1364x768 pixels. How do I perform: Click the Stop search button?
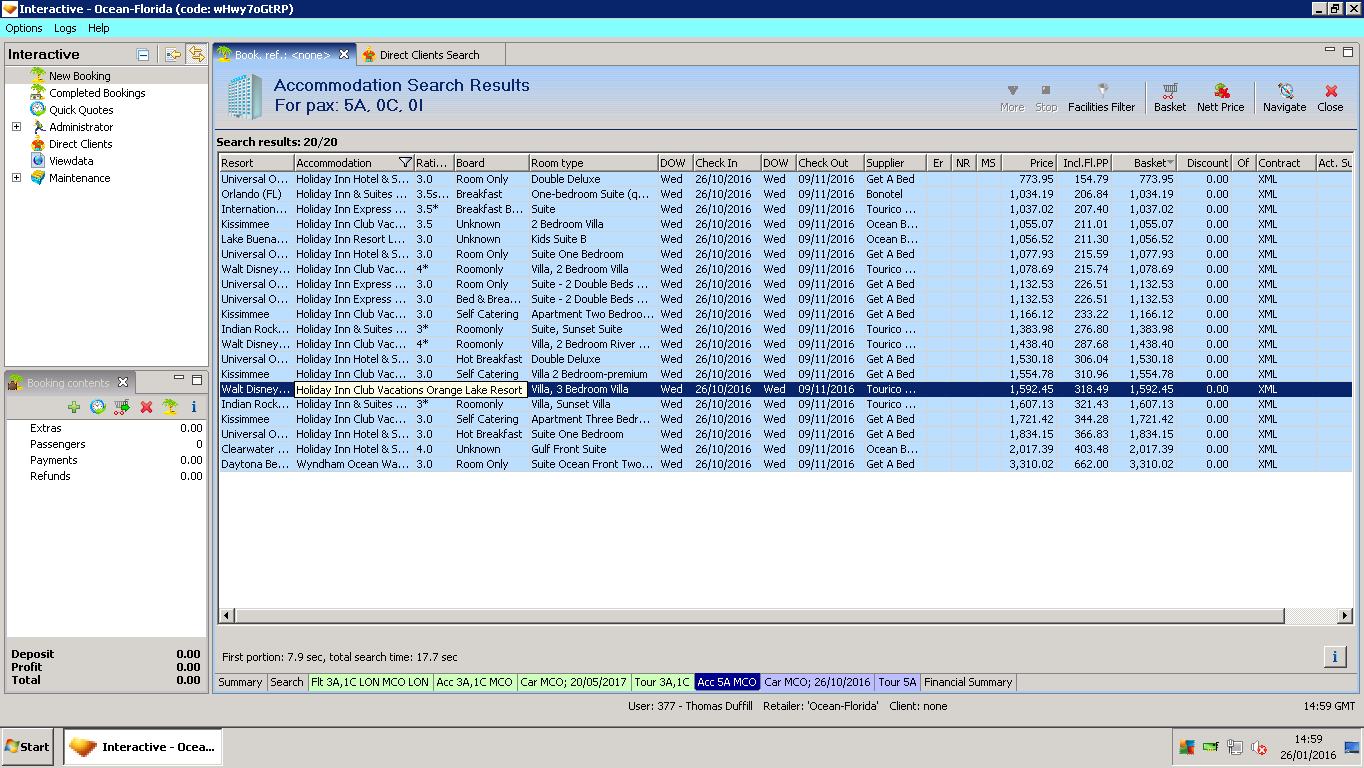(x=1046, y=97)
